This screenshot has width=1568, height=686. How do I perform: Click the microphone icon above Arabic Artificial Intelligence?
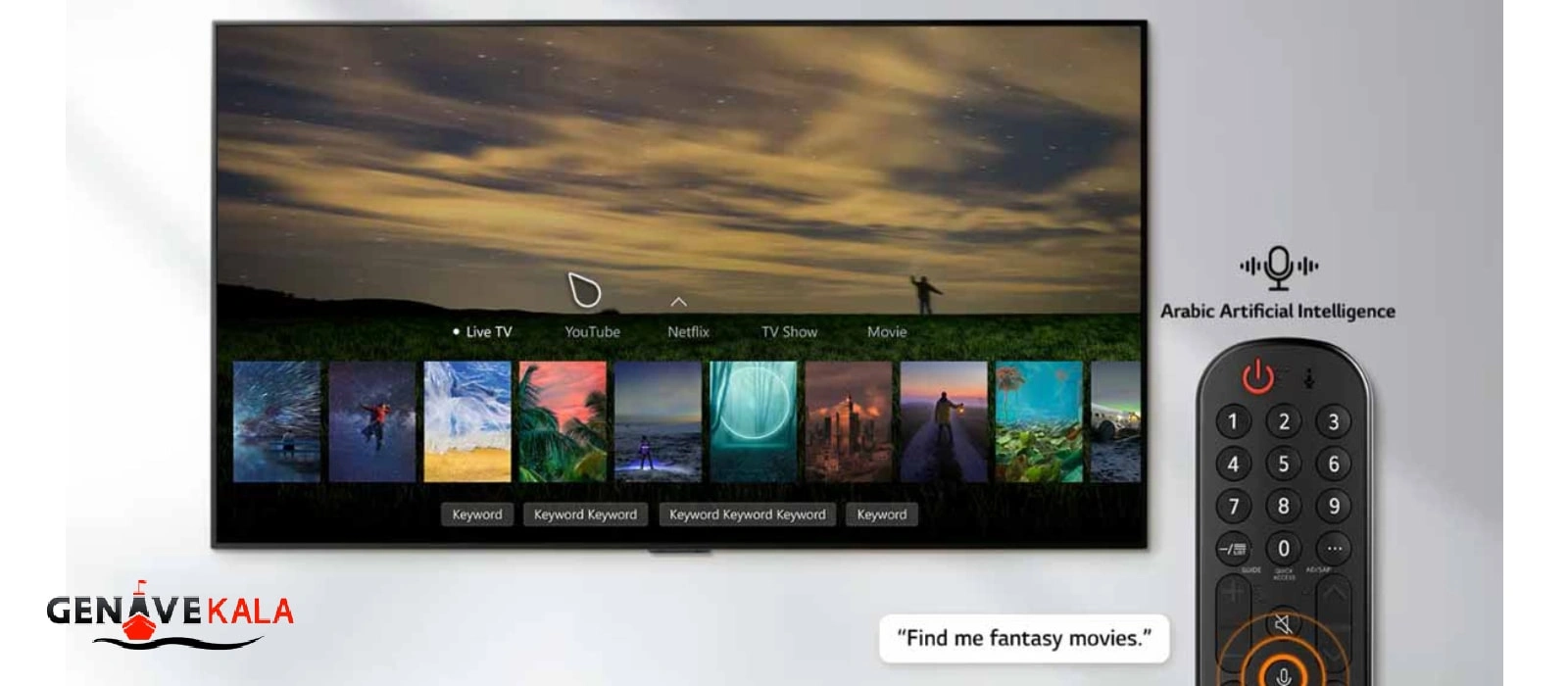1278,267
